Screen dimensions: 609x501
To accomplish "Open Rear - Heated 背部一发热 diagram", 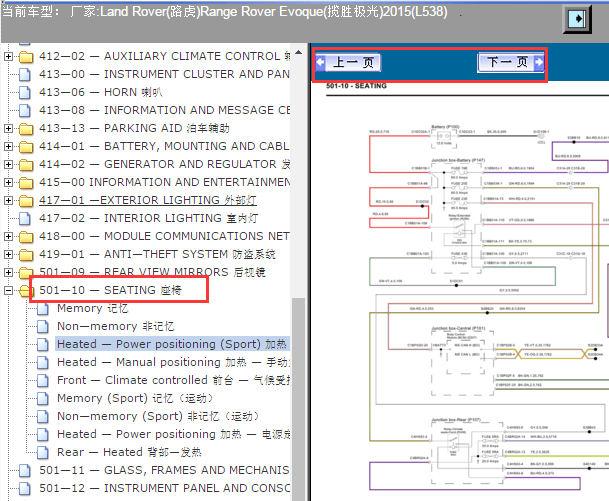I will [129, 452].
